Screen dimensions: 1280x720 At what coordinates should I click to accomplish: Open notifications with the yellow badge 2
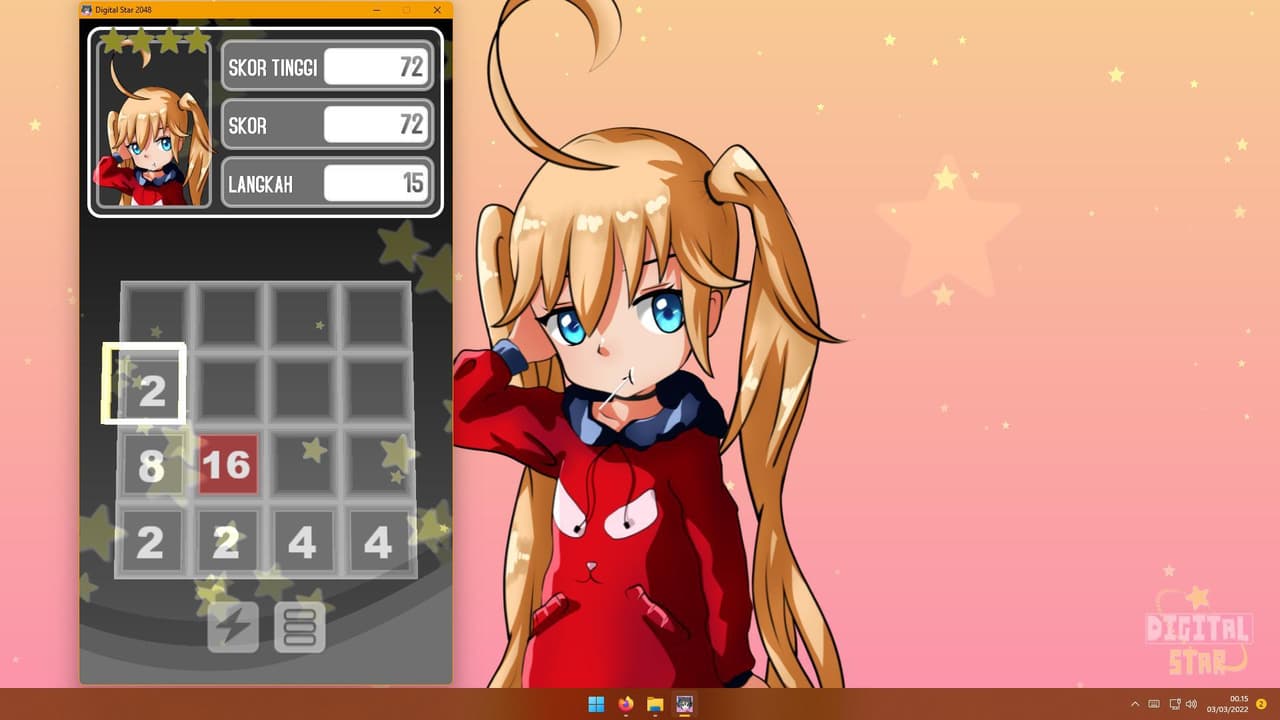pos(1261,704)
